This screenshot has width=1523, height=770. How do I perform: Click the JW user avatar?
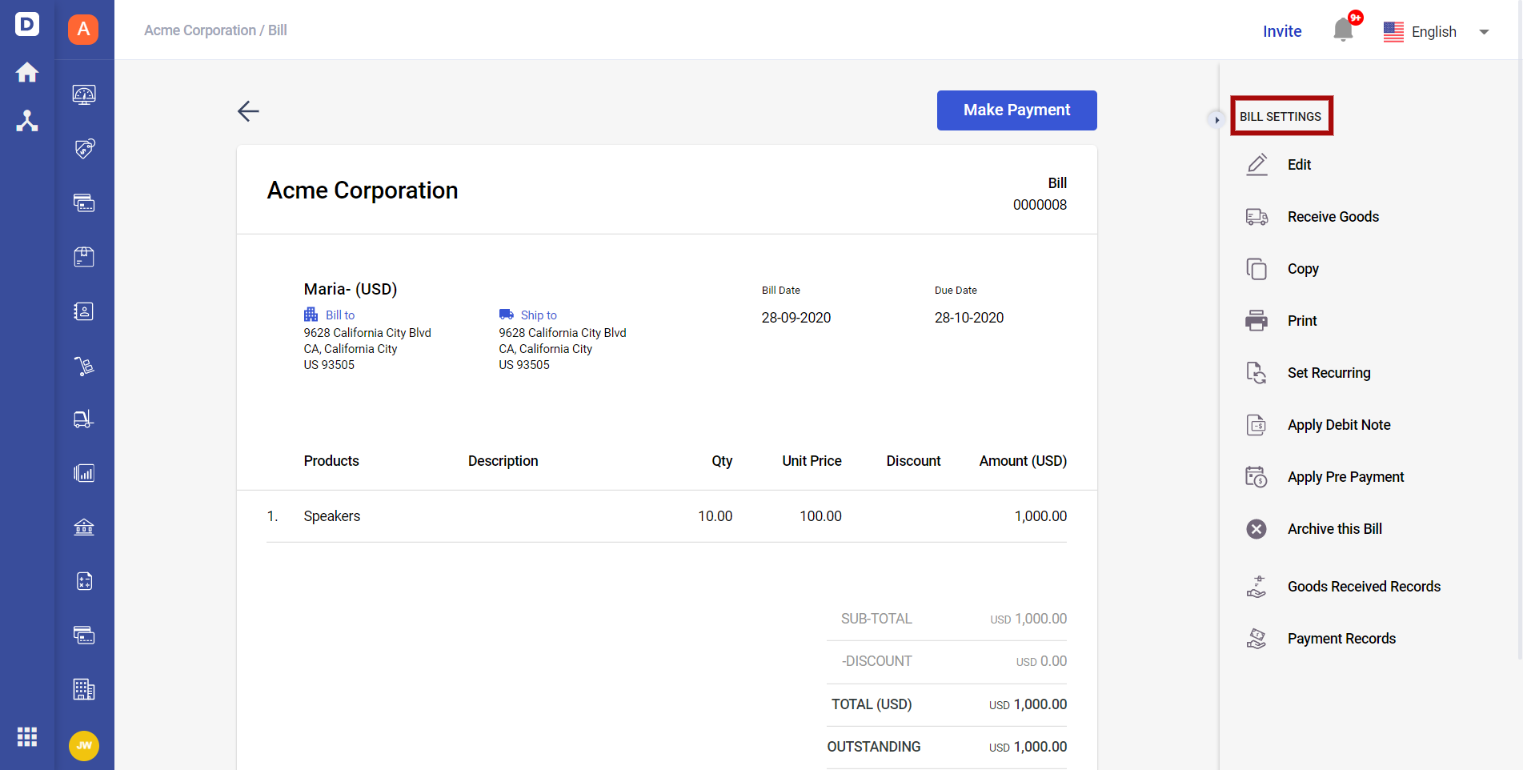pyautogui.click(x=84, y=746)
